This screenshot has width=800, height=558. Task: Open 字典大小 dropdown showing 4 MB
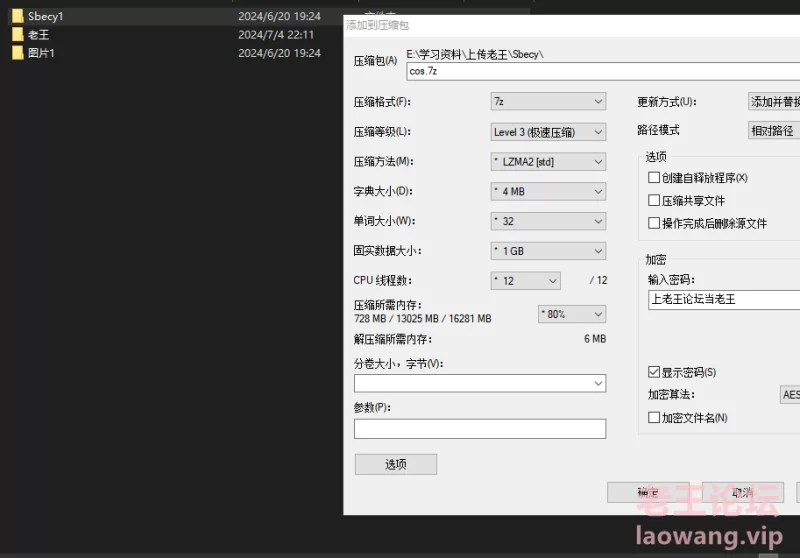(x=548, y=191)
